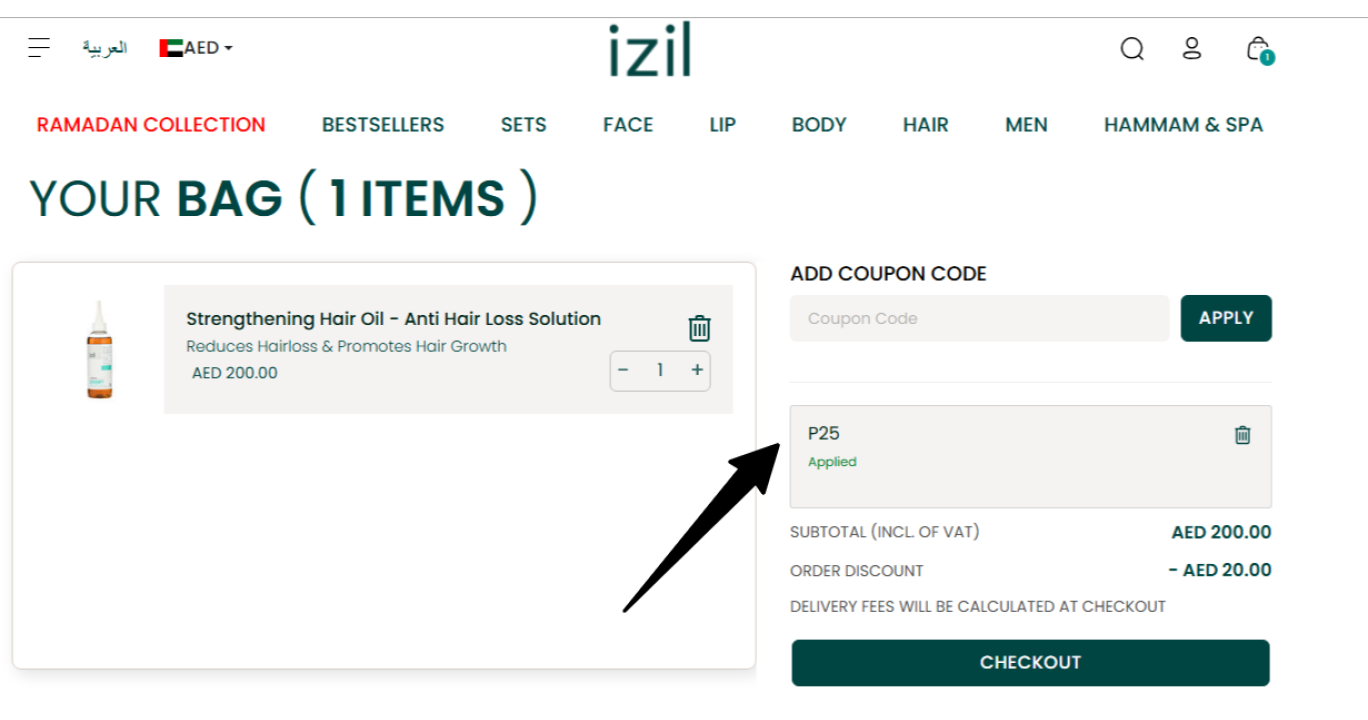This screenshot has width=1368, height=720.
Task: Go to homepage via izil logo
Action: [650, 50]
